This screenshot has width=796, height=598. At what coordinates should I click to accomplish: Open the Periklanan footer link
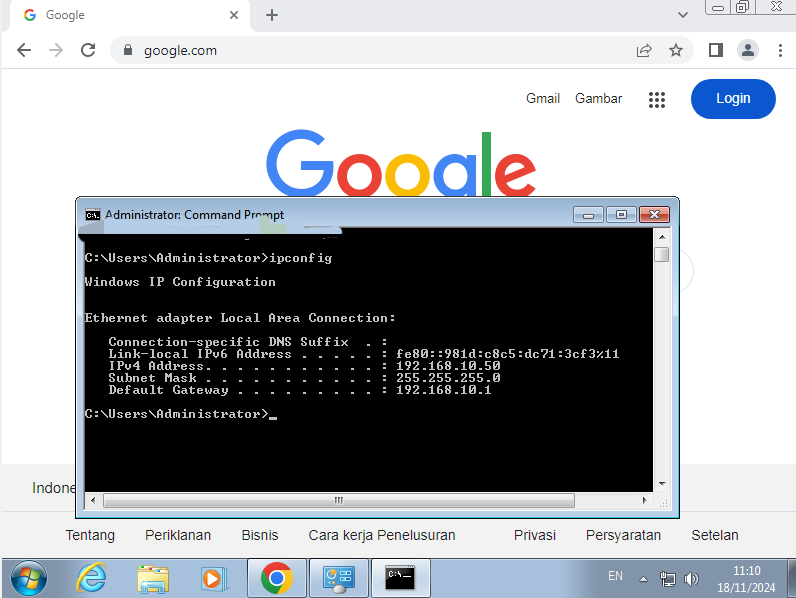coord(178,535)
